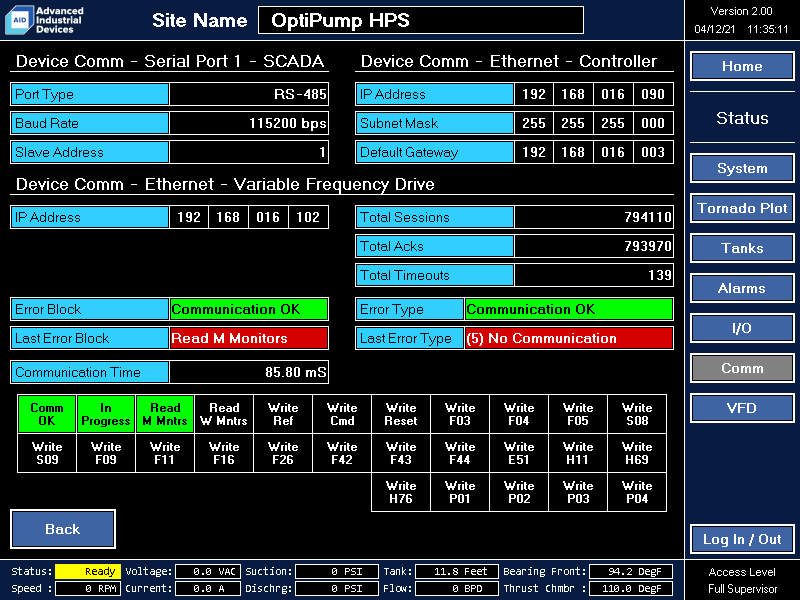The image size is (800, 600).
Task: Select the Comm status tab
Action: click(742, 368)
